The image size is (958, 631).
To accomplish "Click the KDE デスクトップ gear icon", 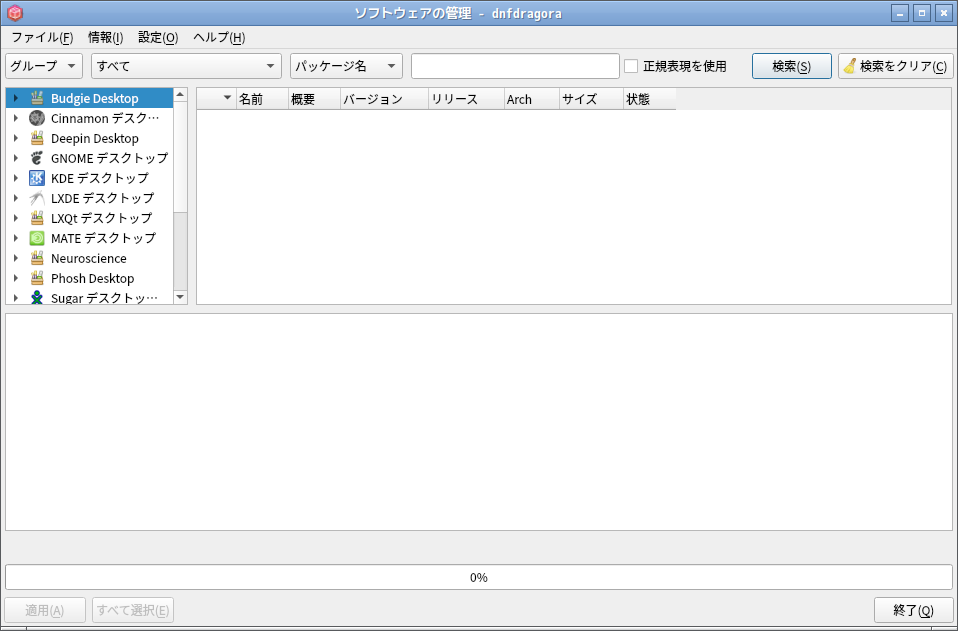I will (37, 178).
